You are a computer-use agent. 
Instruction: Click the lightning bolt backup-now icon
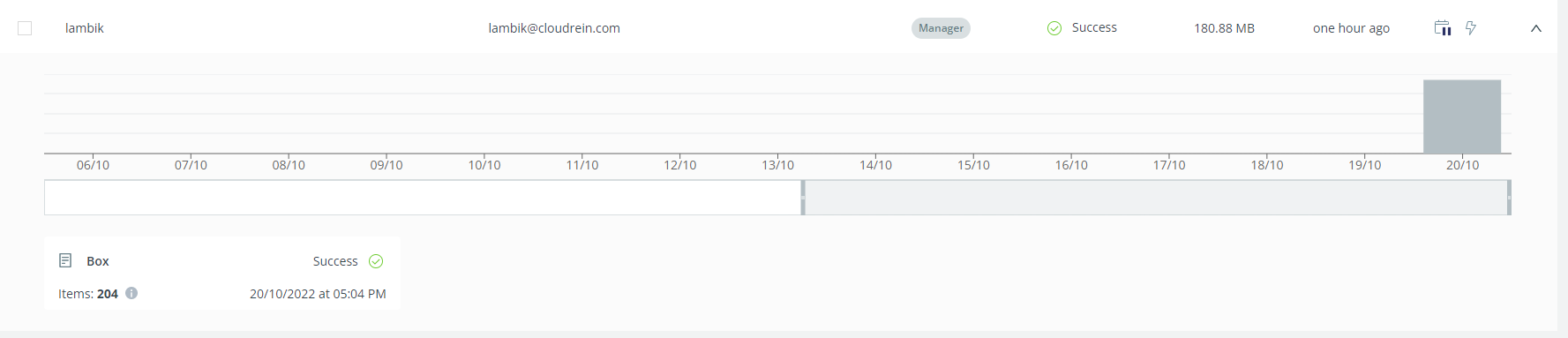pyautogui.click(x=1471, y=28)
